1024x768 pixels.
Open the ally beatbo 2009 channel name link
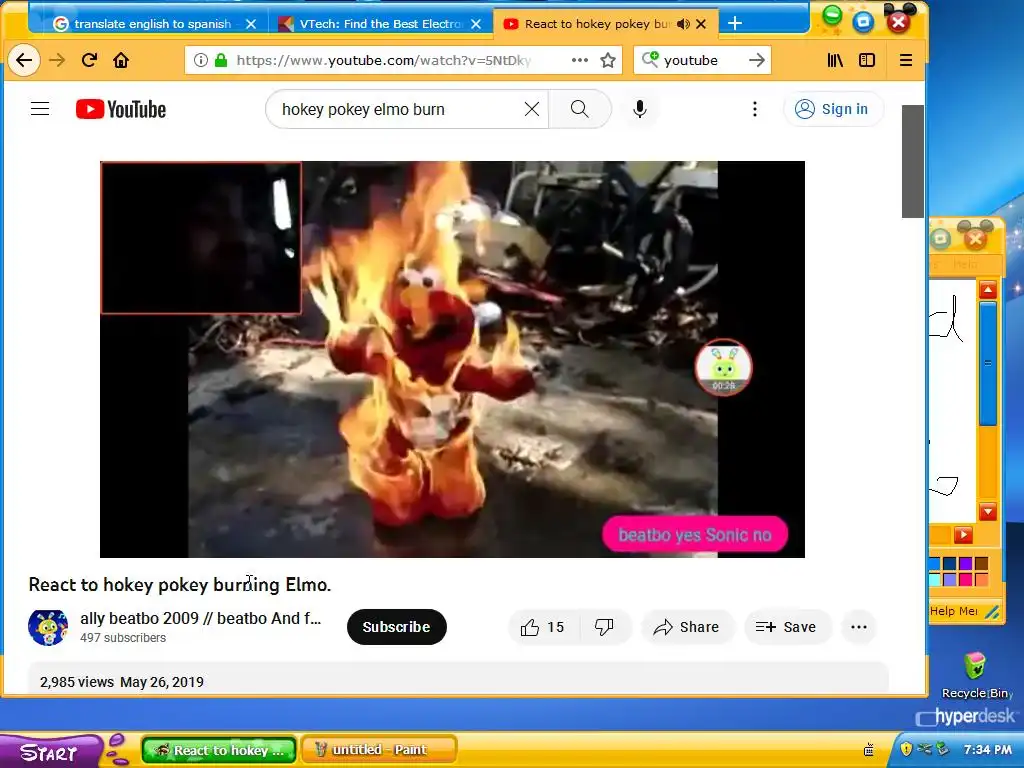pyautogui.click(x=200, y=618)
